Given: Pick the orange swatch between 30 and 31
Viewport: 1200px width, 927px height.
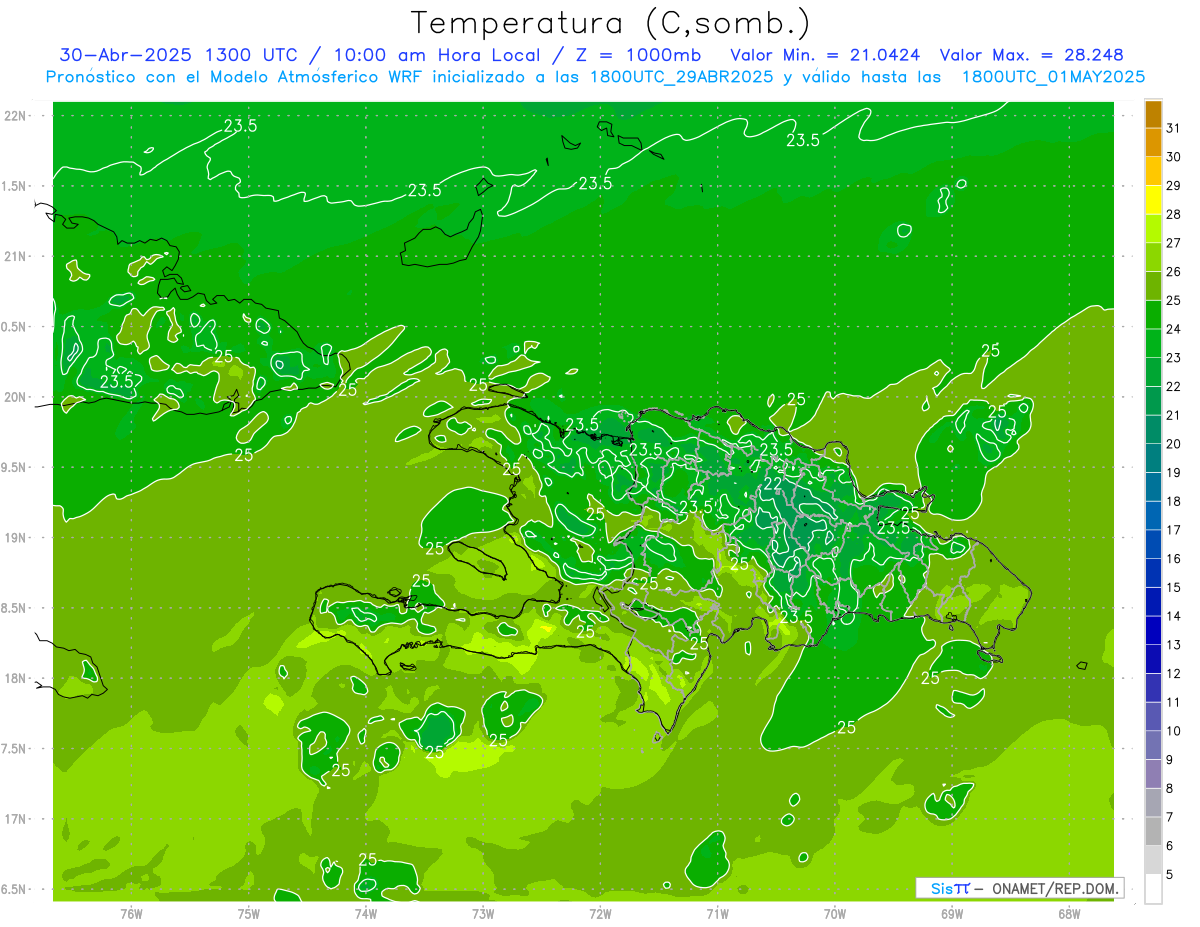Looking at the screenshot, I should point(1153,143).
